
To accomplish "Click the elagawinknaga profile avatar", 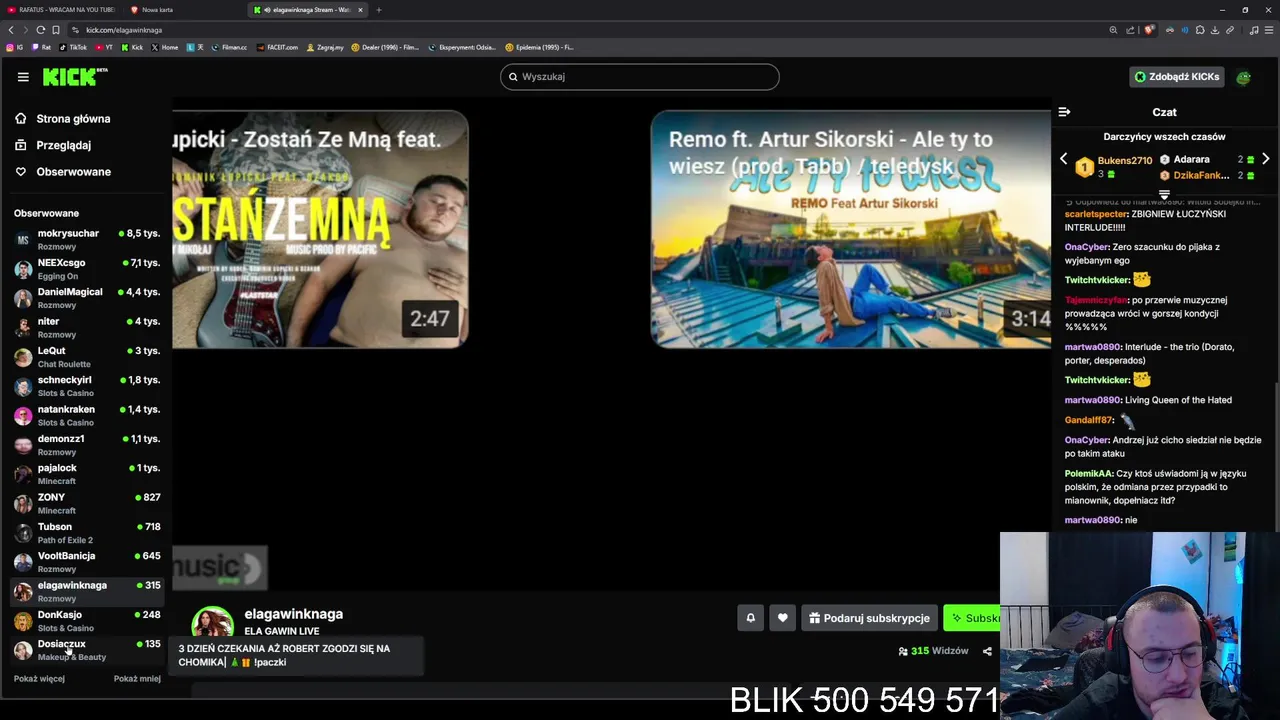I will pos(212,623).
